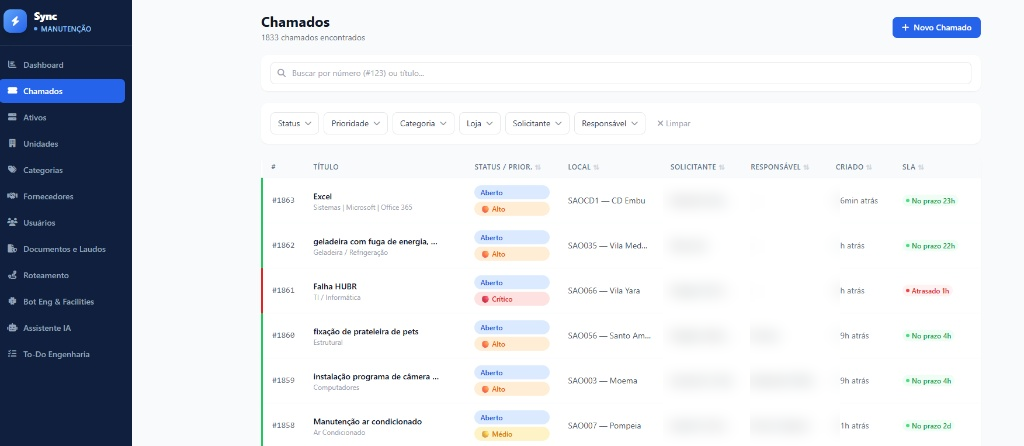Open Dashboard from the sidebar menu
The image size is (1024, 446).
click(63, 65)
